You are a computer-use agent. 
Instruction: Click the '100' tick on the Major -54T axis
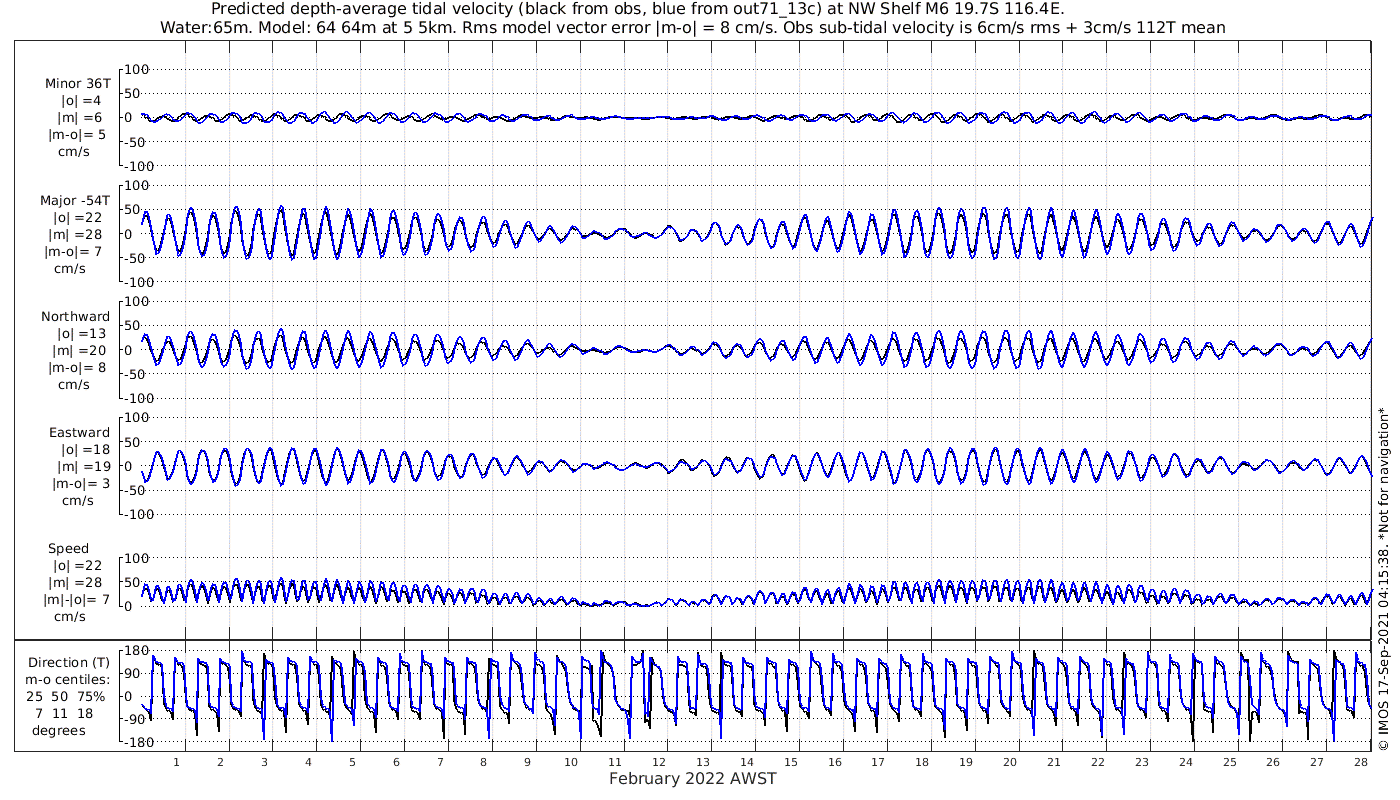click(137, 185)
